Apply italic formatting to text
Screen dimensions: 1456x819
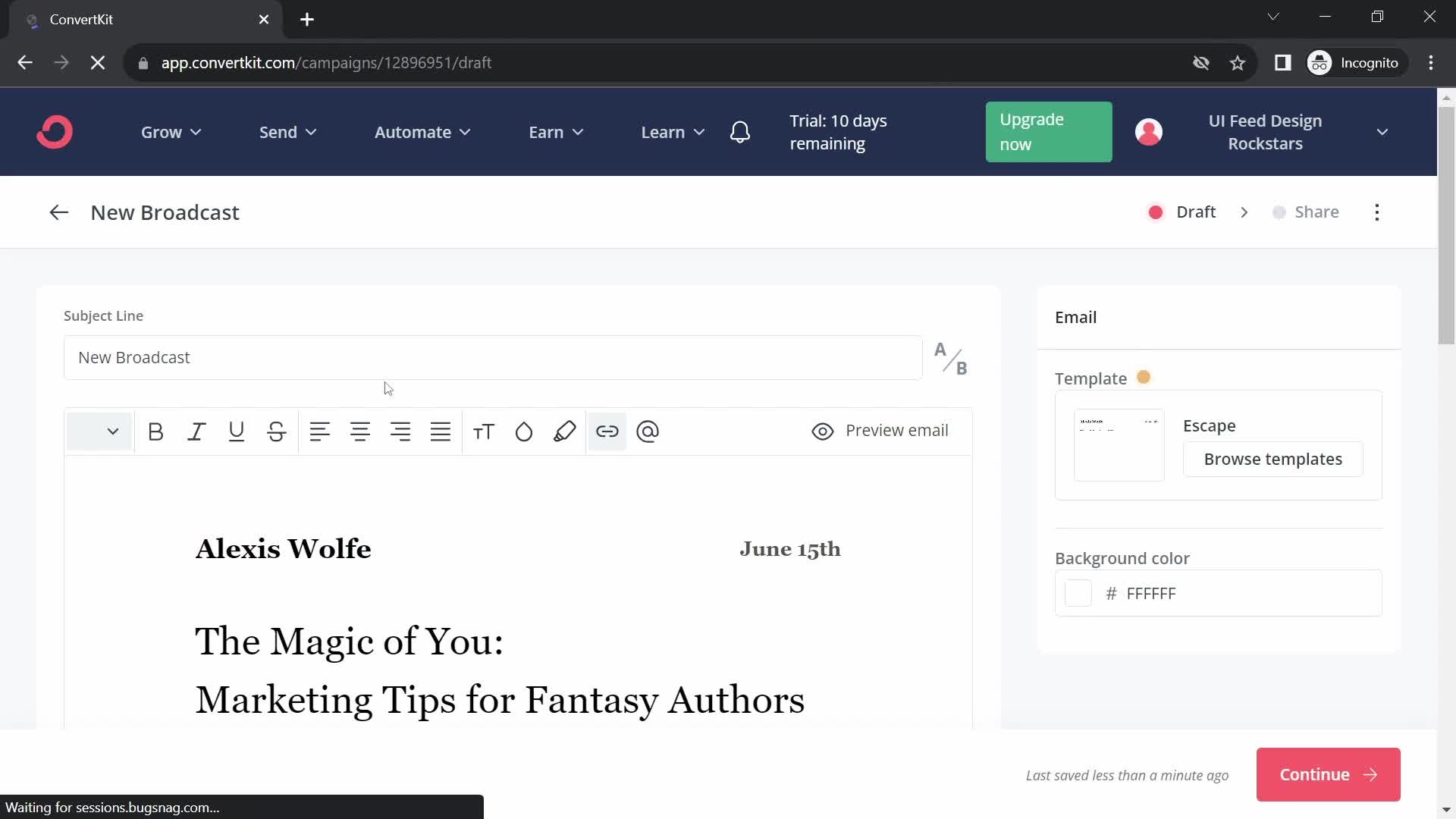(196, 431)
